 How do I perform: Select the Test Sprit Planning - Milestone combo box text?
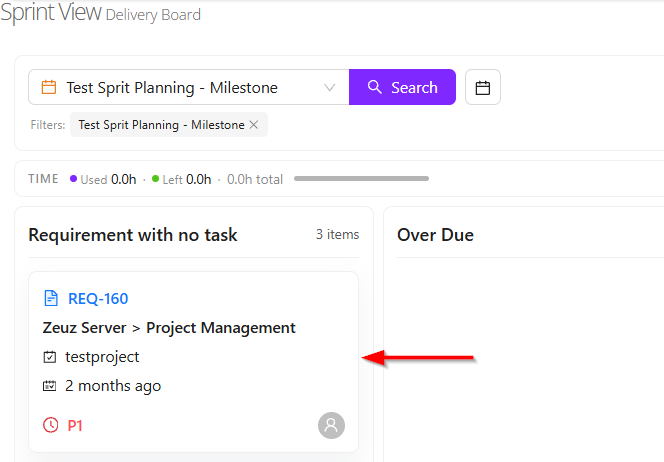(x=172, y=87)
